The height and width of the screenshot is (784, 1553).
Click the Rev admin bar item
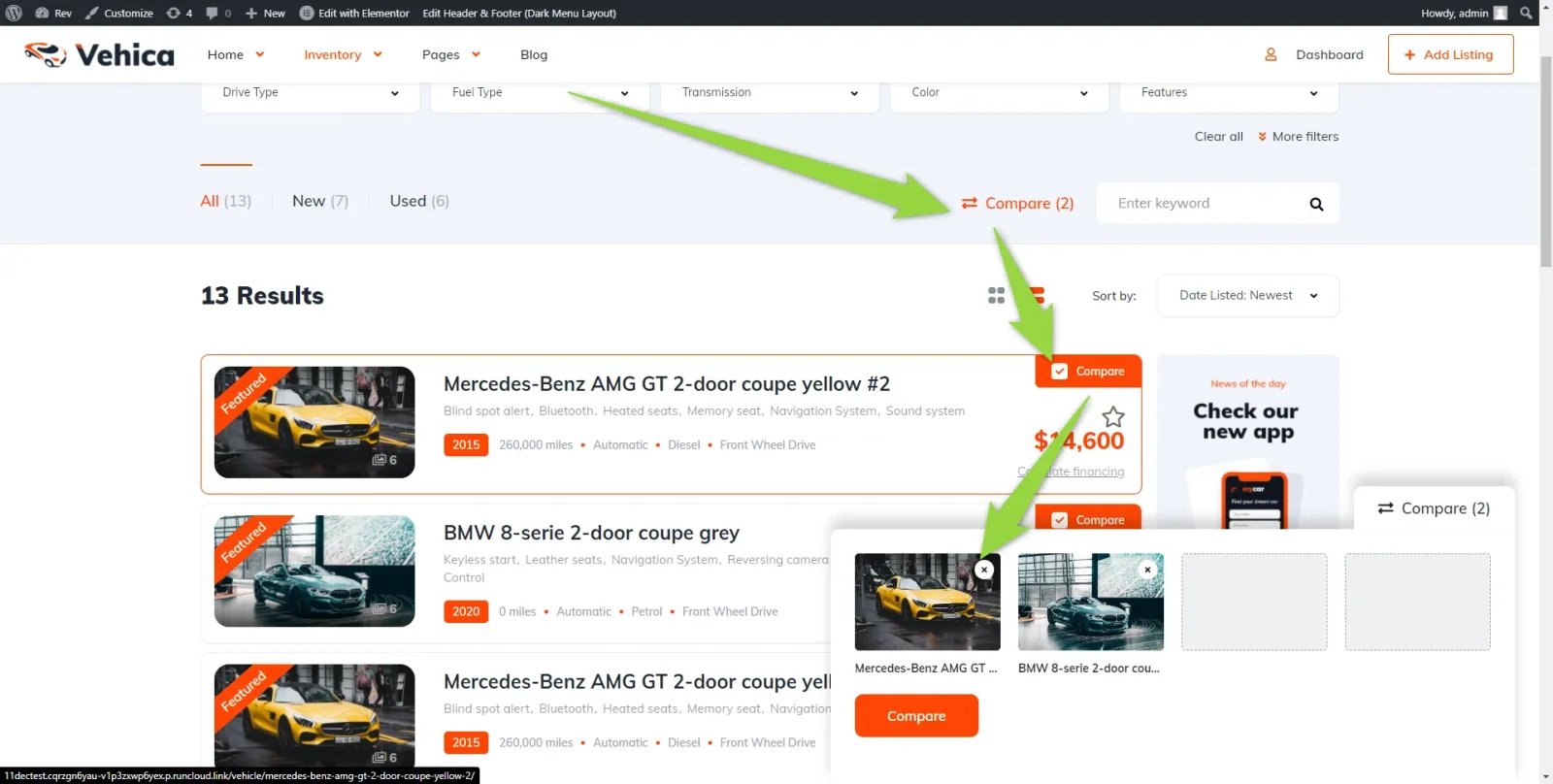pos(53,13)
